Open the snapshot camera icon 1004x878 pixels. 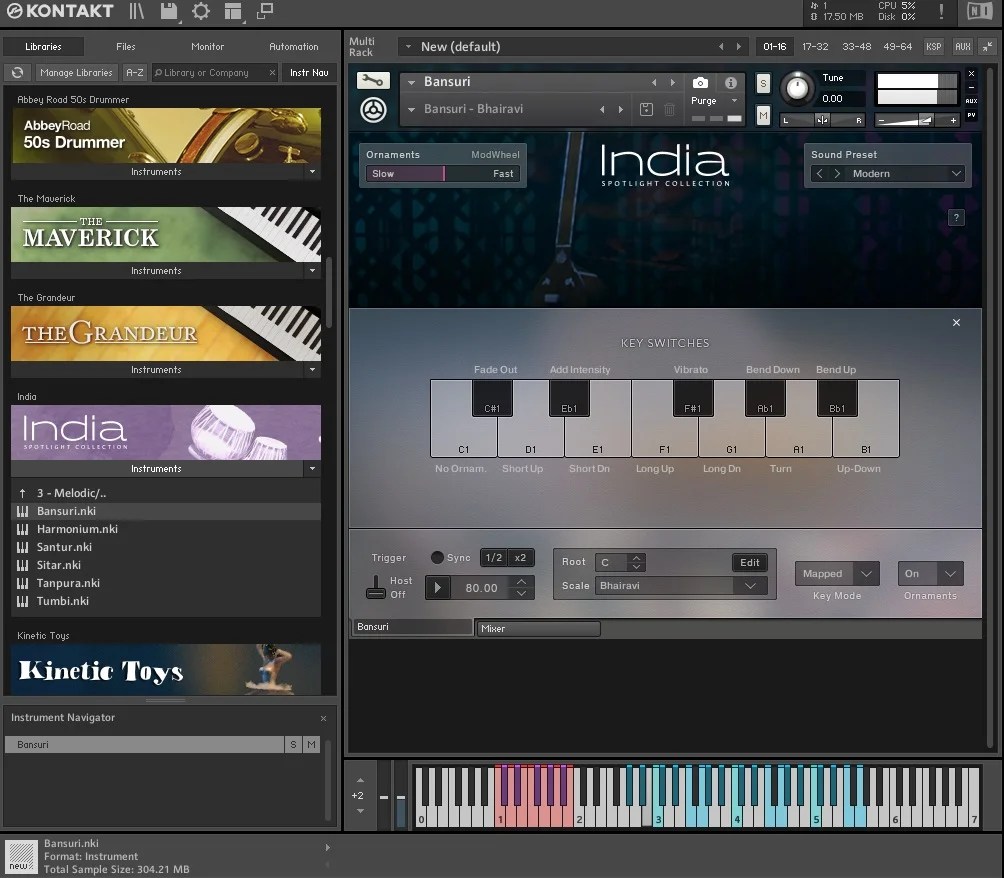coord(700,83)
